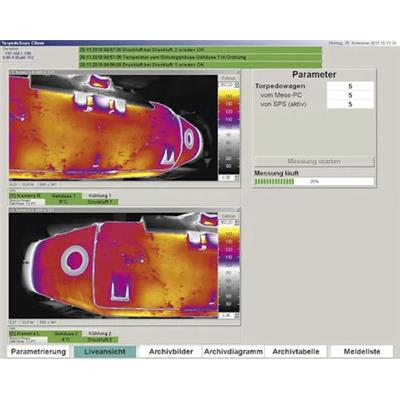400x400 pixels.
Task: Click the Messung läuft progress bar
Action: 314,182
